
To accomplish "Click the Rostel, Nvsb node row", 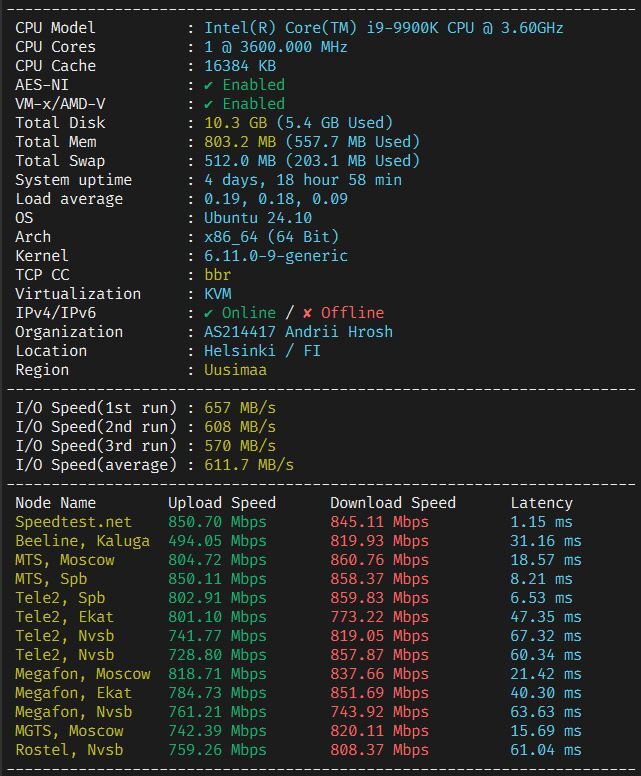I will coord(69,750).
